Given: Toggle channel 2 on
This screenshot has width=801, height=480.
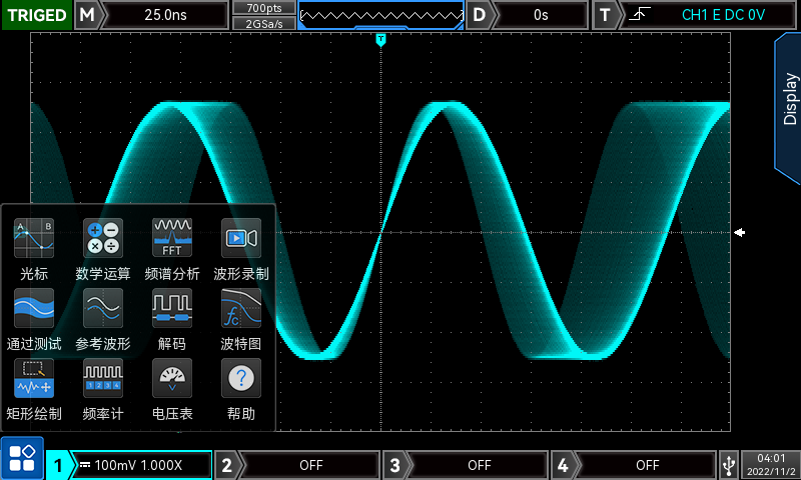Looking at the screenshot, I should (298, 465).
